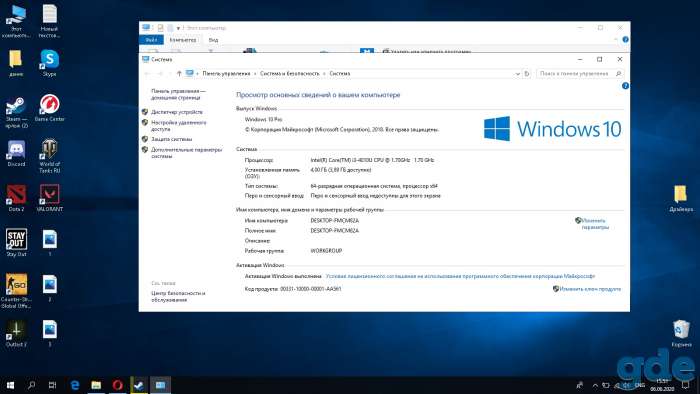Open 'Центр безопасности и обслуживания' link
The width and height of the screenshot is (700, 394).
(x=178, y=297)
